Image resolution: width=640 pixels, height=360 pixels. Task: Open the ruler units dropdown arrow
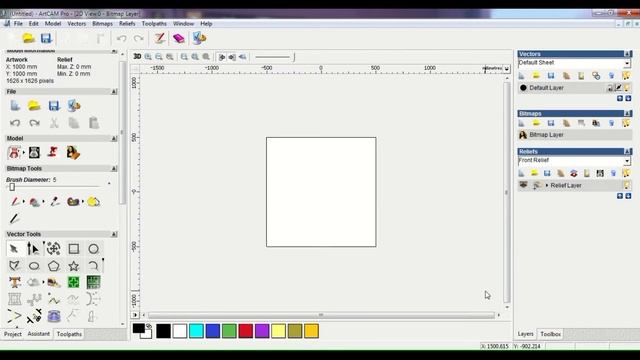(x=507, y=69)
